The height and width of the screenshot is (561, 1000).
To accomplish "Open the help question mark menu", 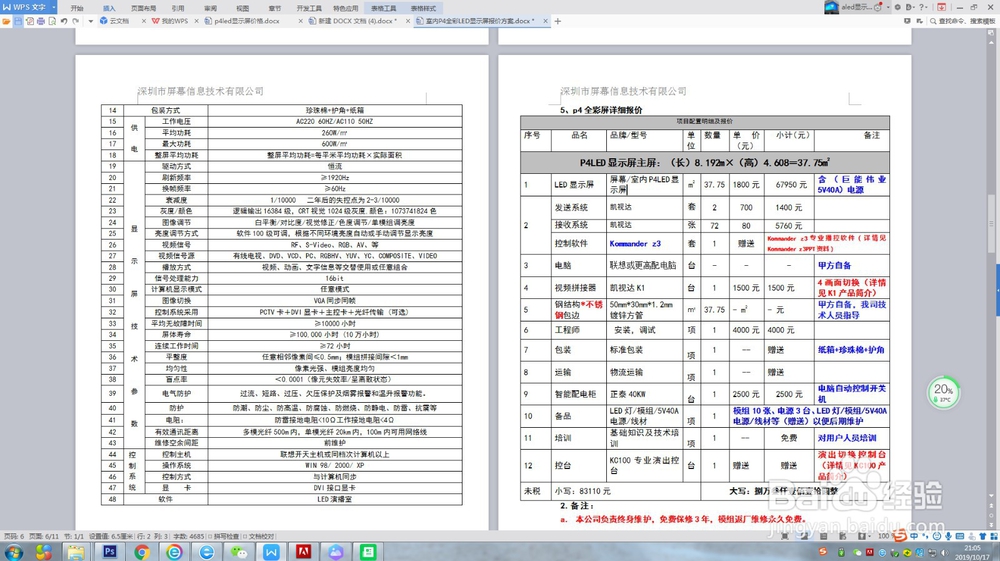I will tap(922, 8).
